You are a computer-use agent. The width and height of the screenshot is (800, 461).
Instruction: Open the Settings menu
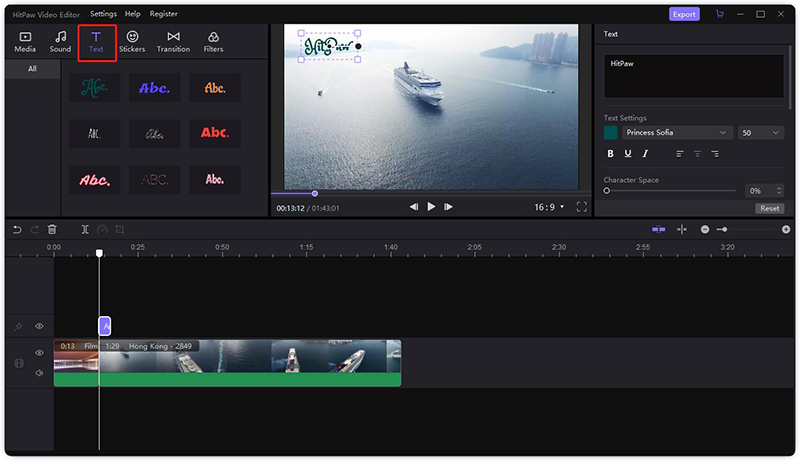click(103, 14)
